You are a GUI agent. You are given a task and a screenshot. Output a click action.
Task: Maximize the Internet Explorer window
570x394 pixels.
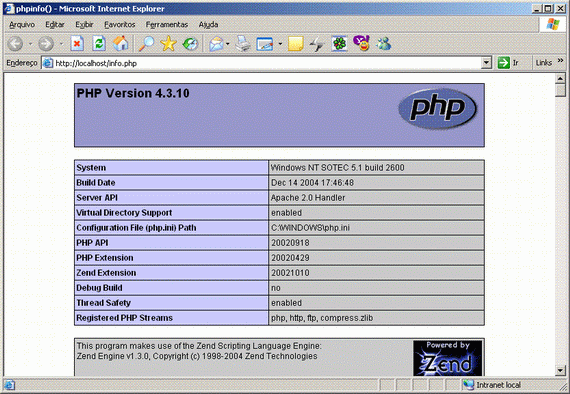548,9
